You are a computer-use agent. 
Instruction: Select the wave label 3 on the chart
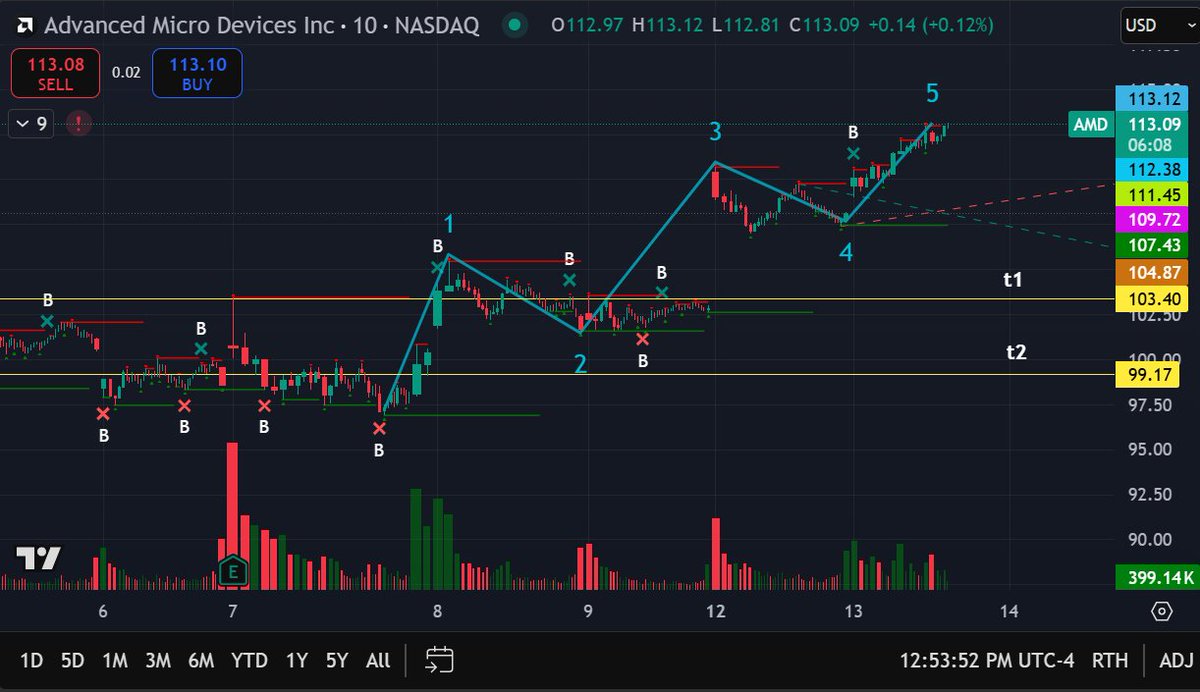tap(715, 131)
